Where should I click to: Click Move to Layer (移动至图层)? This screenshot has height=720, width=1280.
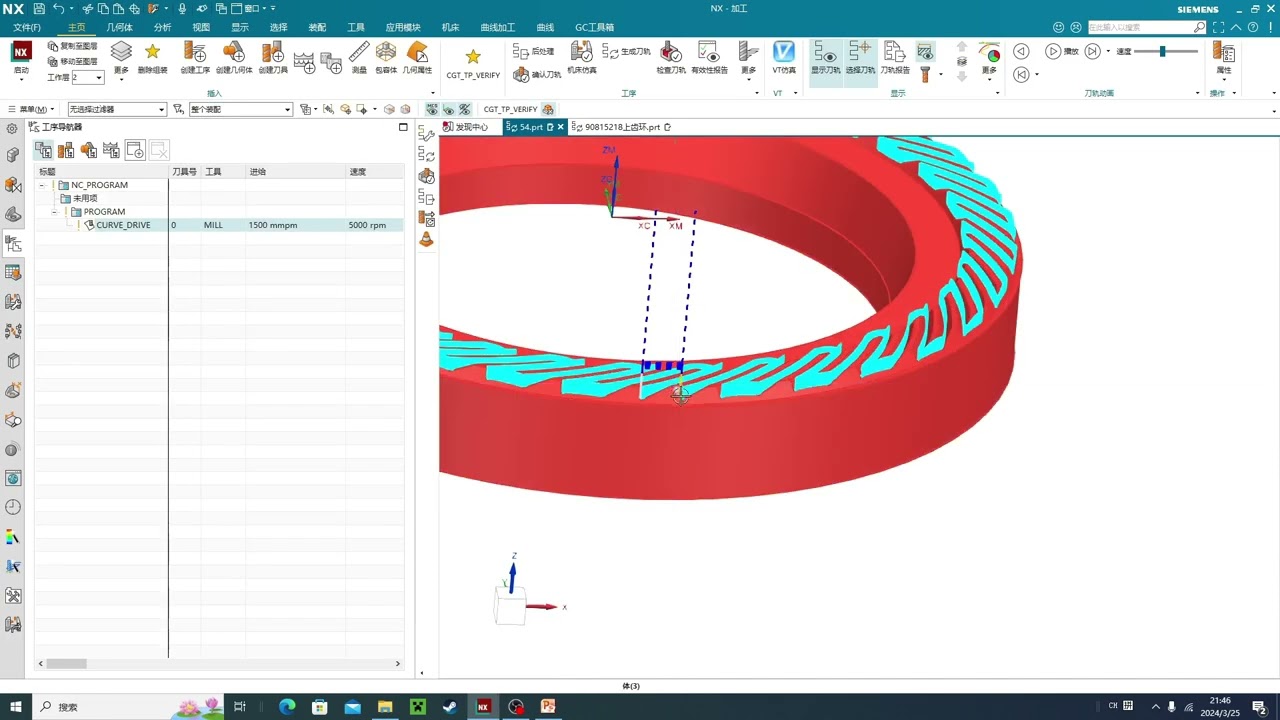tap(72, 61)
